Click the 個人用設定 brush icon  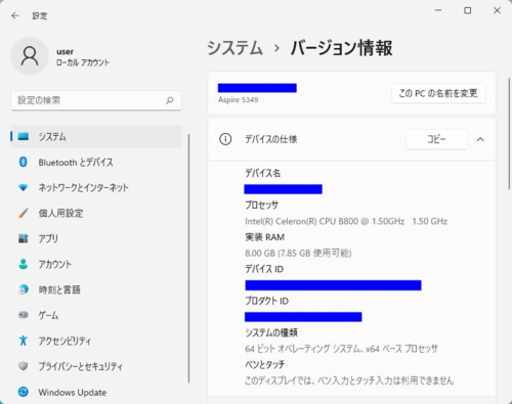23,213
